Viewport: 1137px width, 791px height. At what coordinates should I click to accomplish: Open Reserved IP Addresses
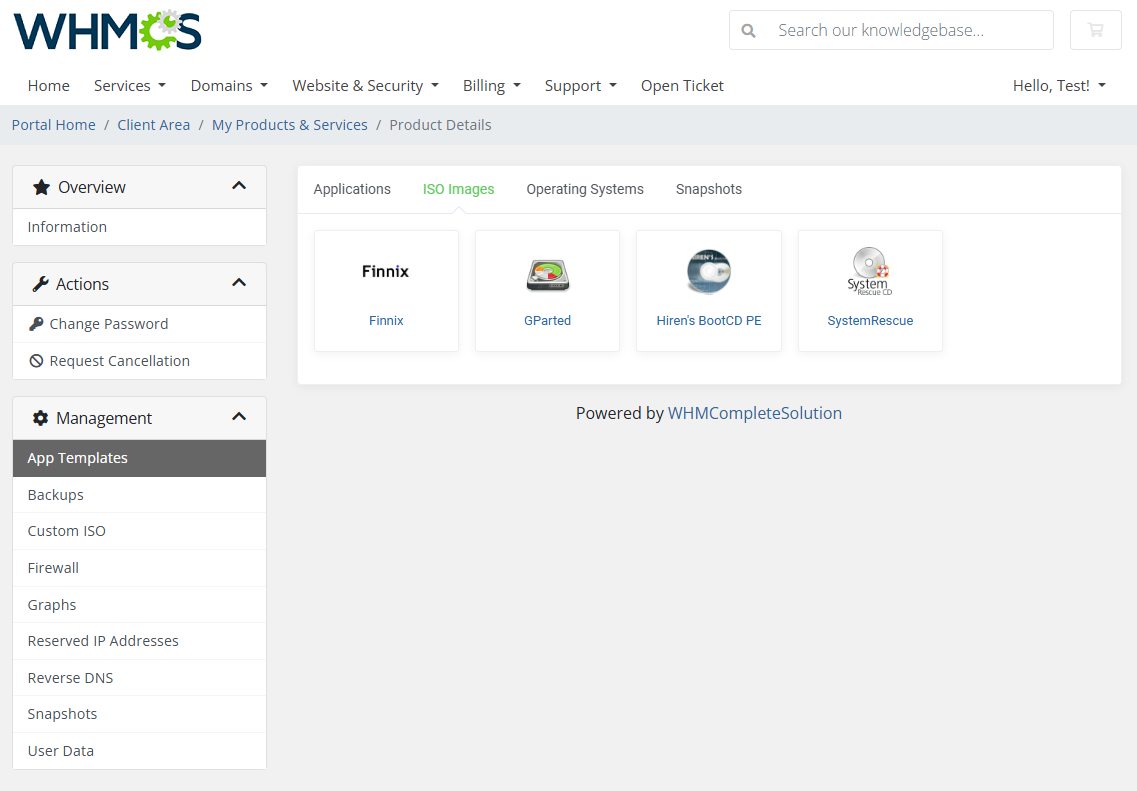tap(139, 641)
